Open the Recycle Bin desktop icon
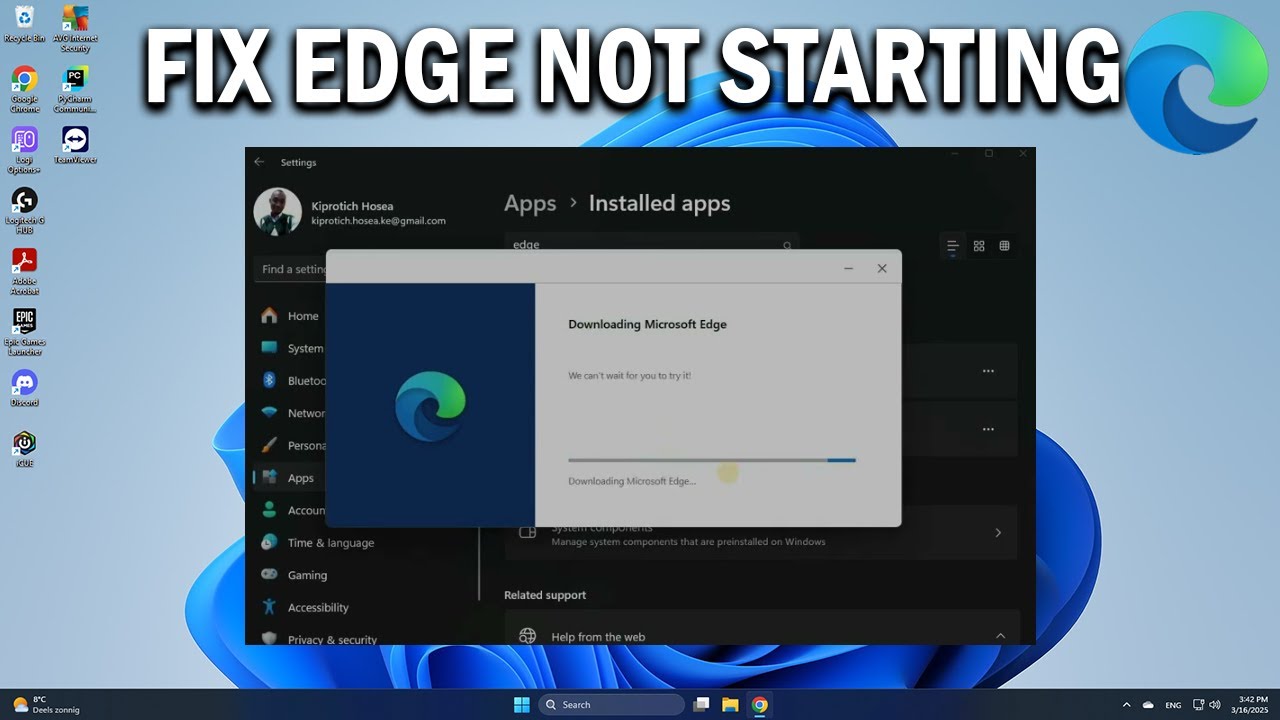The height and width of the screenshot is (720, 1280). pos(24,23)
